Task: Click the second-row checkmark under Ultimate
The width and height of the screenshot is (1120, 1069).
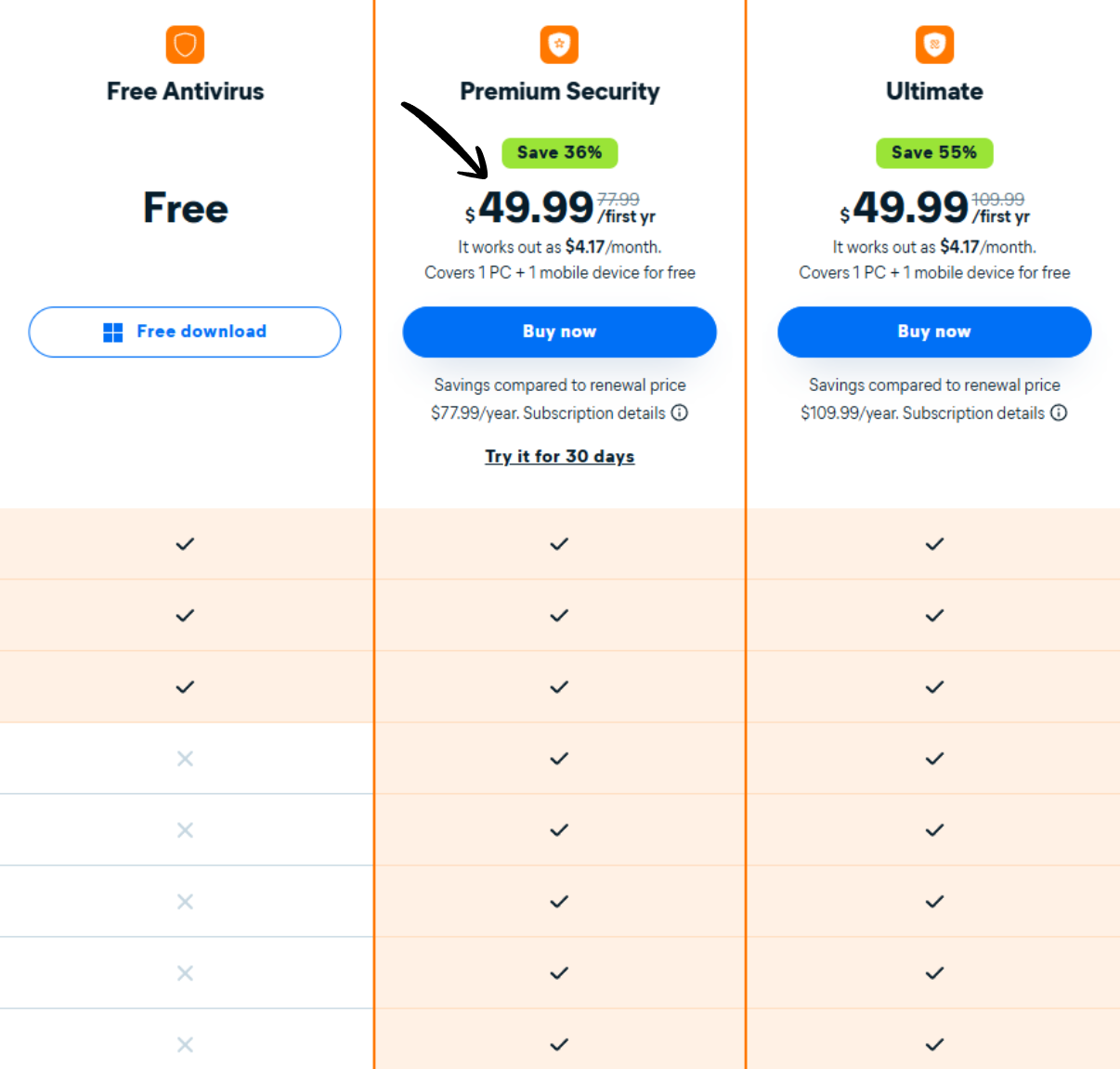Action: (934, 615)
